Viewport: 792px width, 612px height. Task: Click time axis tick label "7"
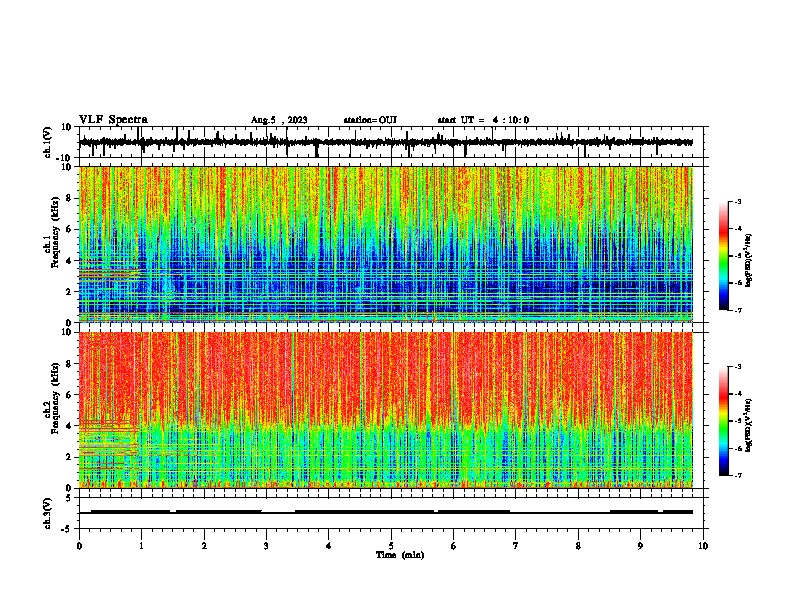516,546
